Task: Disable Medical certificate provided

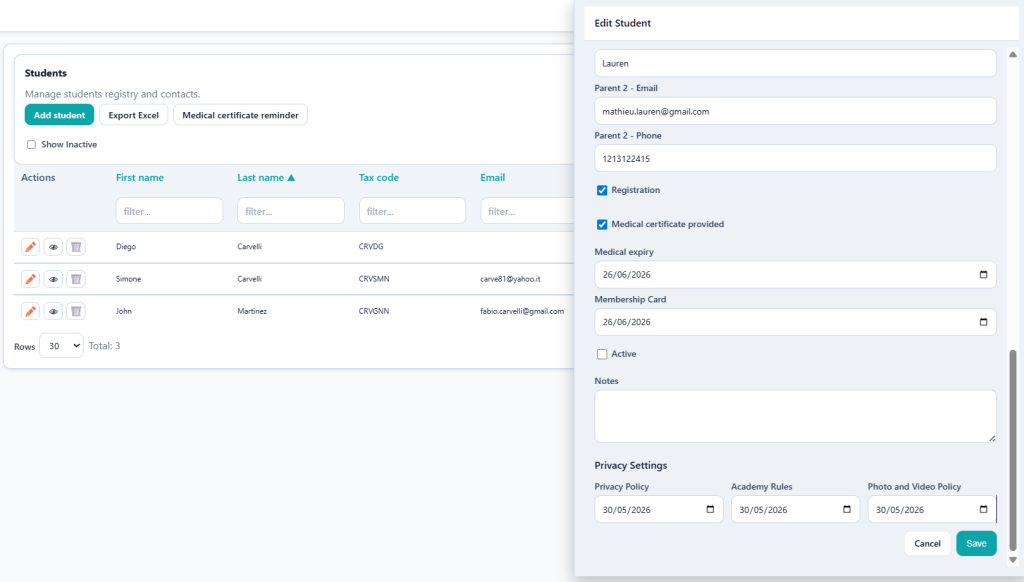Action: coord(600,224)
